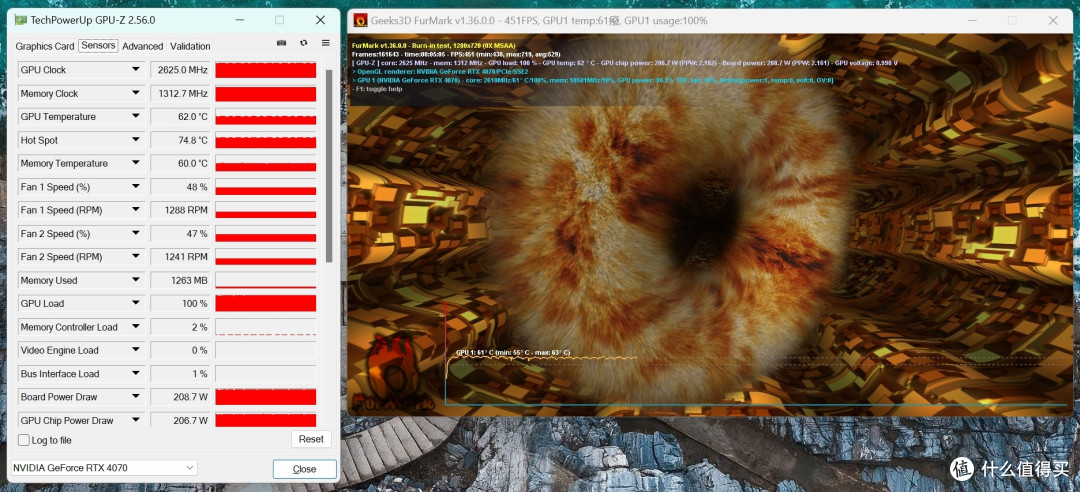This screenshot has height=492, width=1080.
Task: Click the 60.0 °C memory temperature value
Action: pos(180,164)
